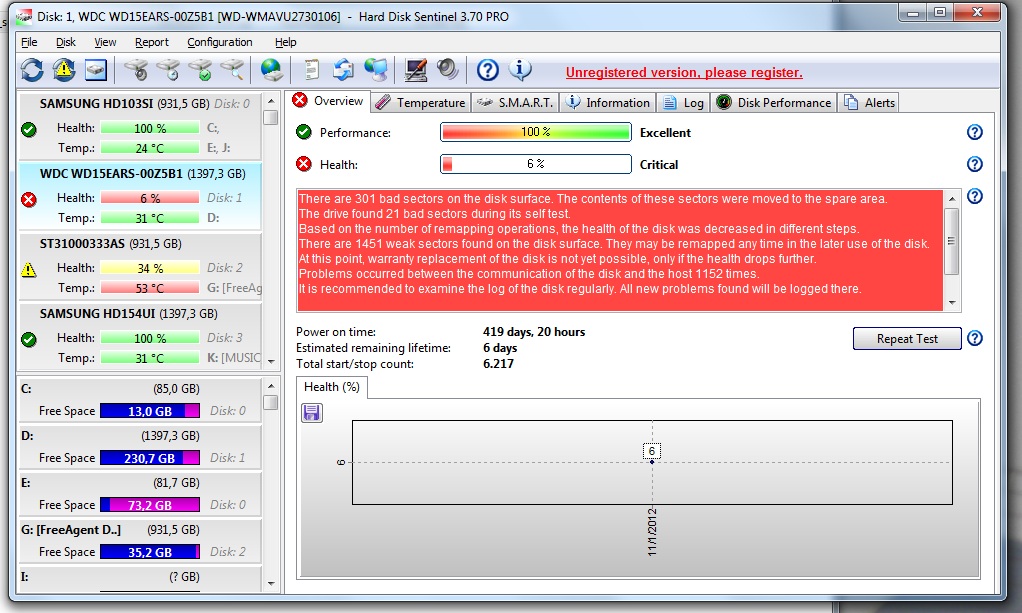Image resolution: width=1022 pixels, height=613 pixels.
Task: Open the report document icon
Action: coord(312,70)
